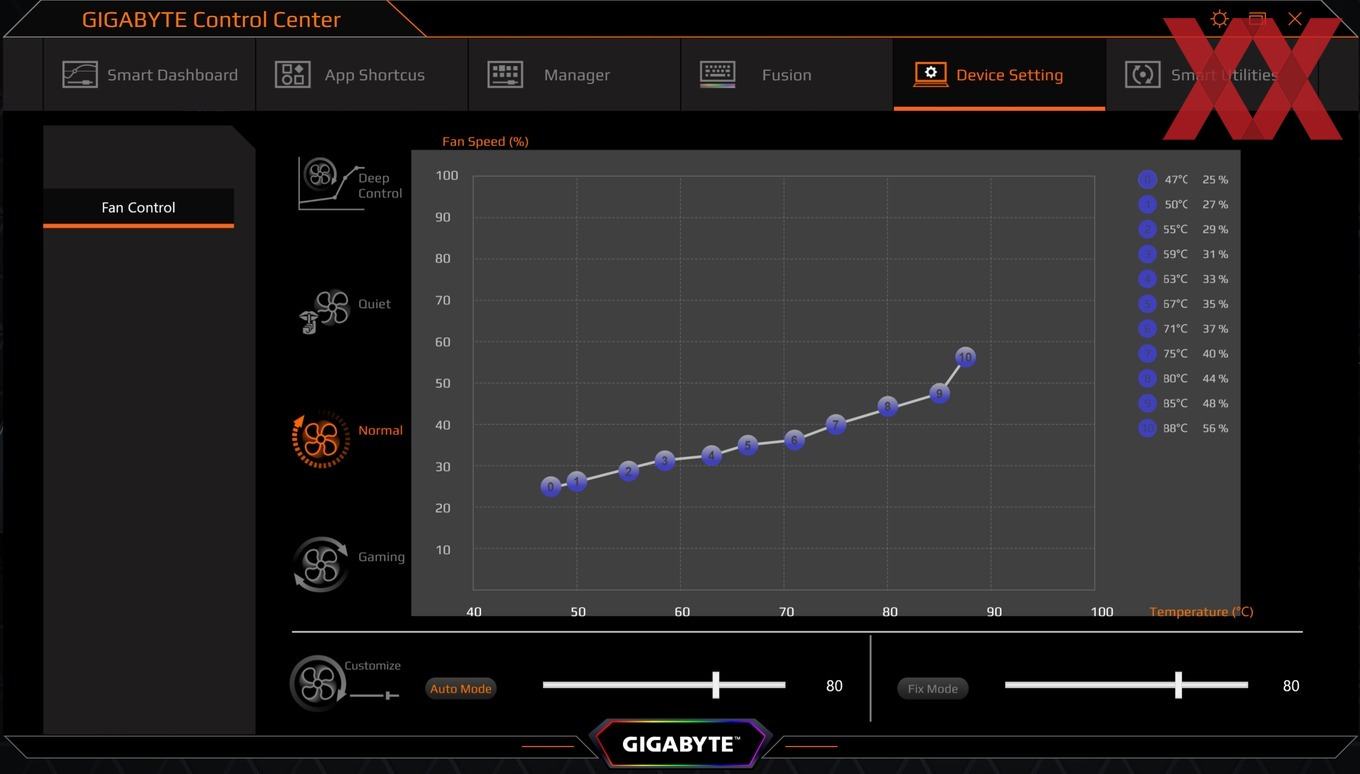1360x774 pixels.
Task: Select curve point 4 on graph
Action: [x=711, y=456]
